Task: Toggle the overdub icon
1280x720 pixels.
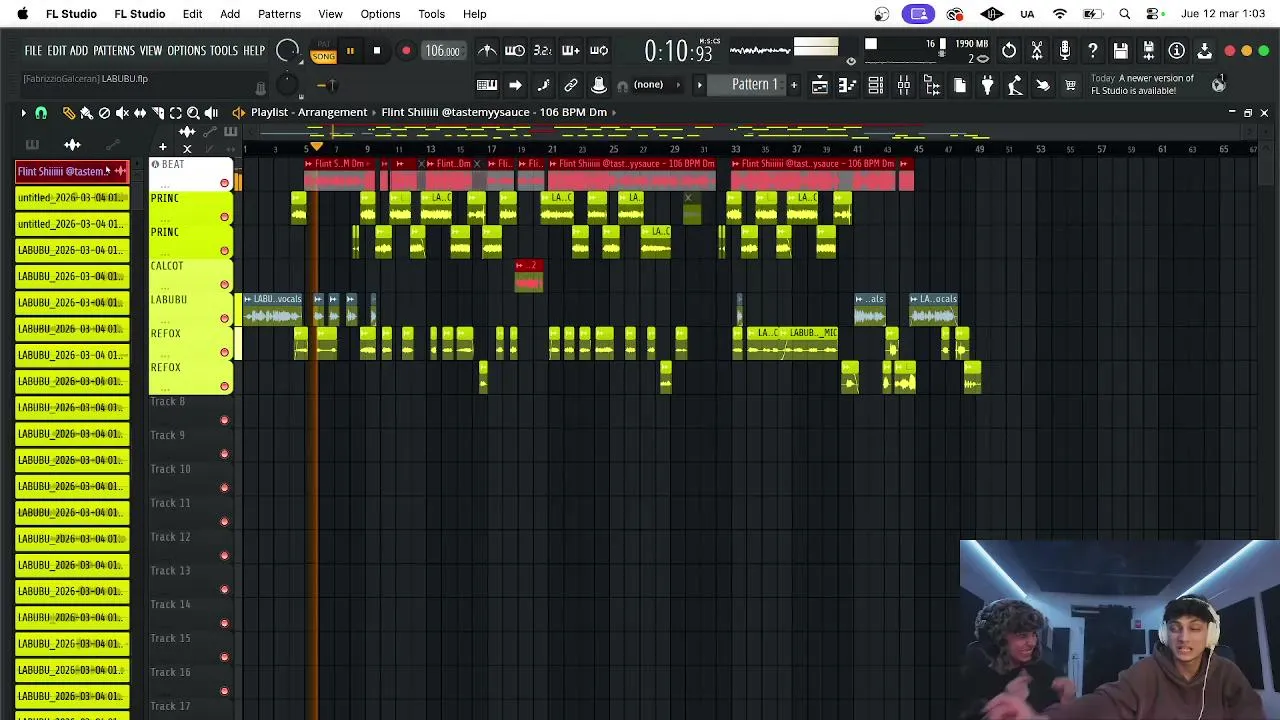Action: pyautogui.click(x=570, y=51)
